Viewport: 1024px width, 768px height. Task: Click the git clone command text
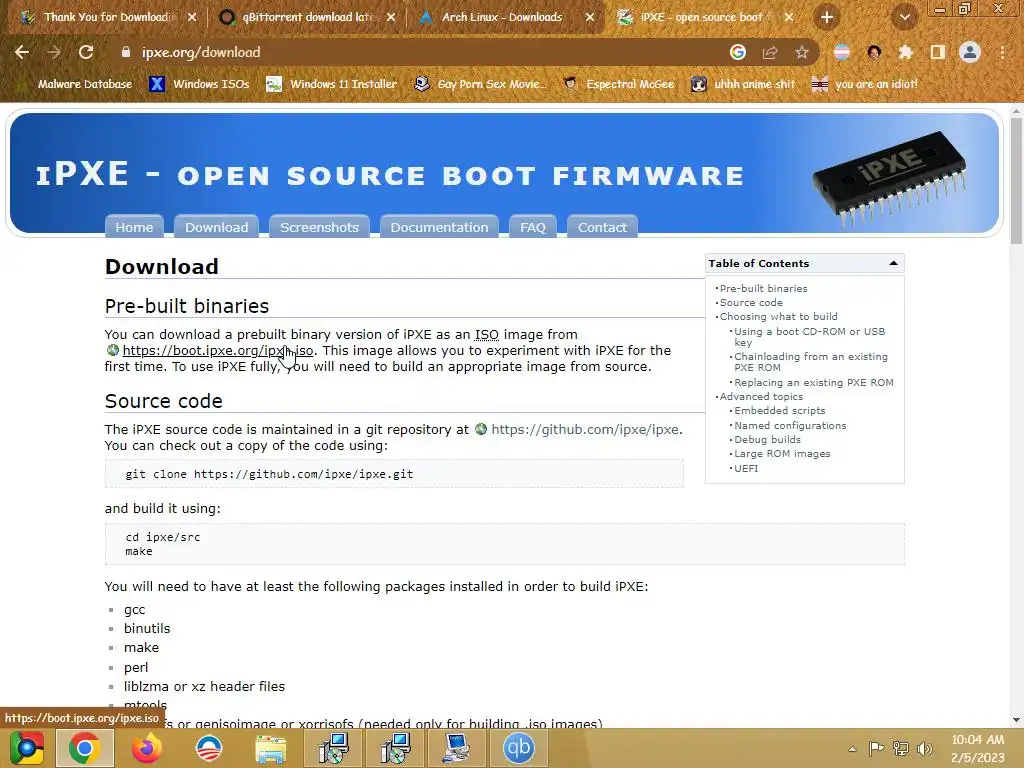[269, 474]
